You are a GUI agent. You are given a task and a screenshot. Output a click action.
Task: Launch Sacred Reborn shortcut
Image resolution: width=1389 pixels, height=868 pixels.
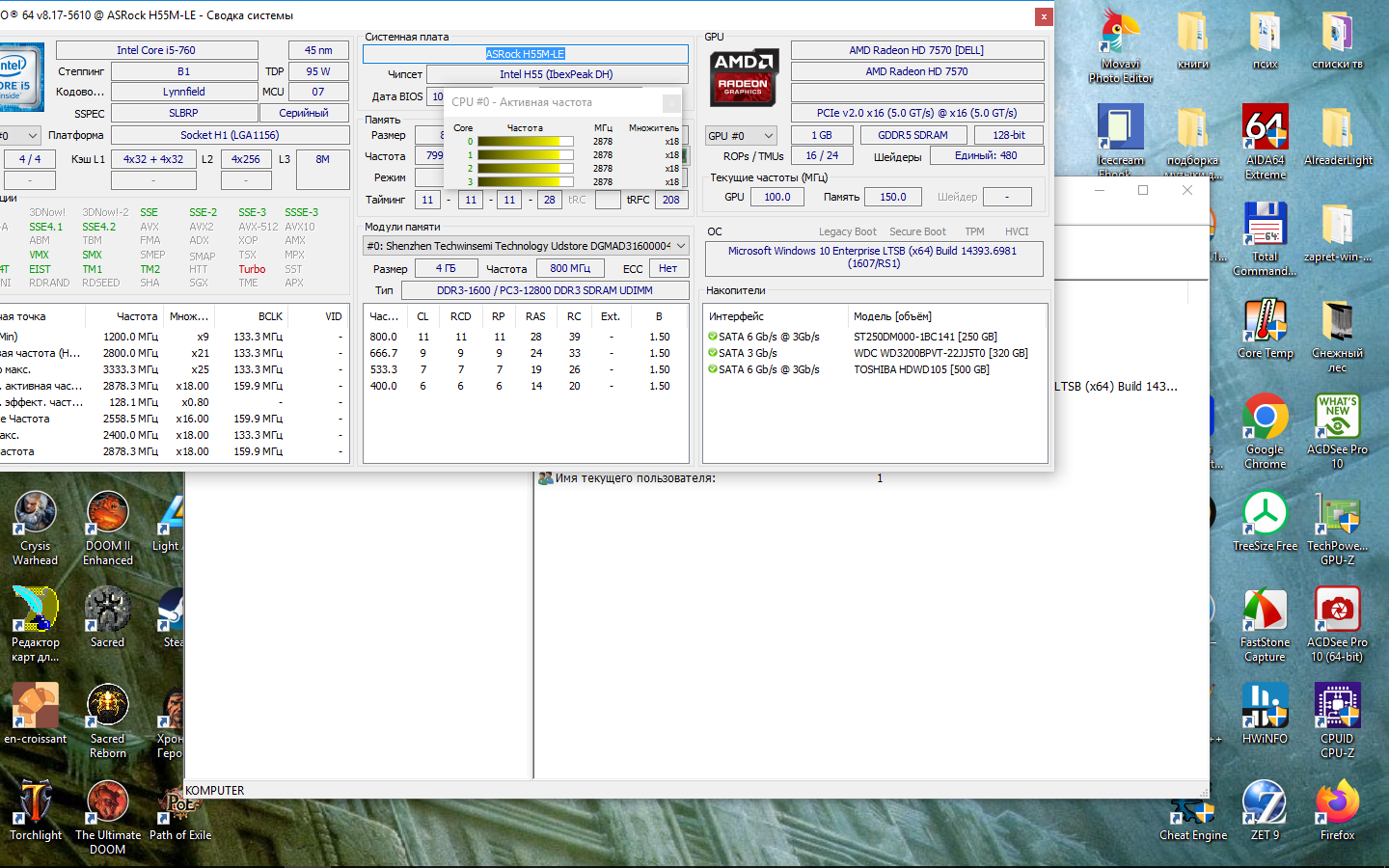click(x=108, y=720)
